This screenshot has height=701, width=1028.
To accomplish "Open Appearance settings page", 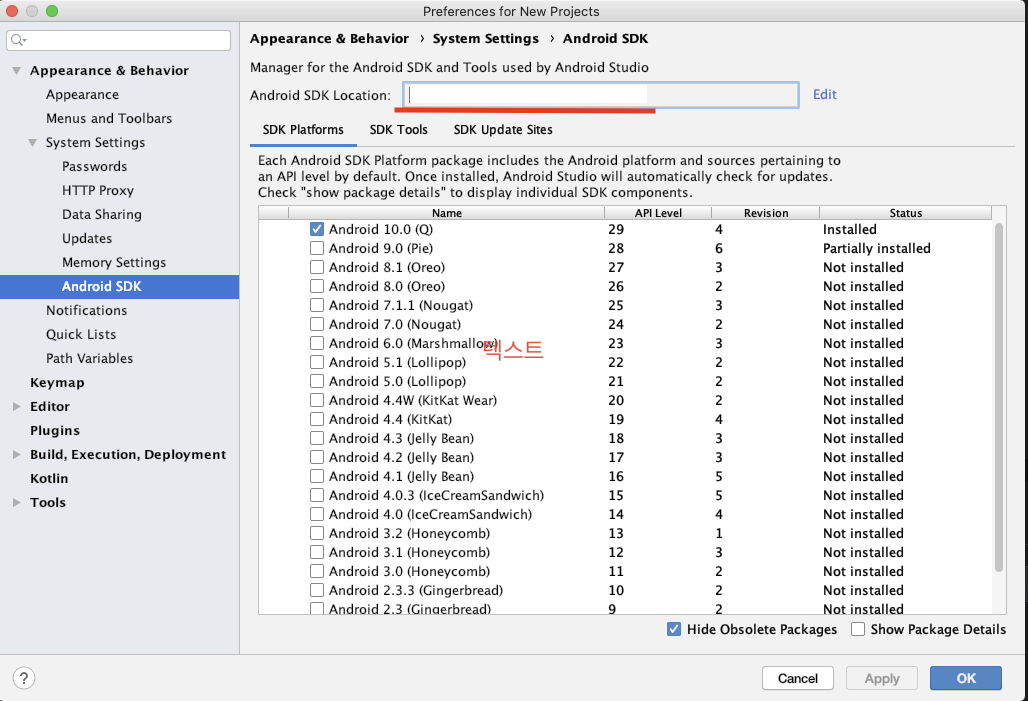I will point(83,94).
